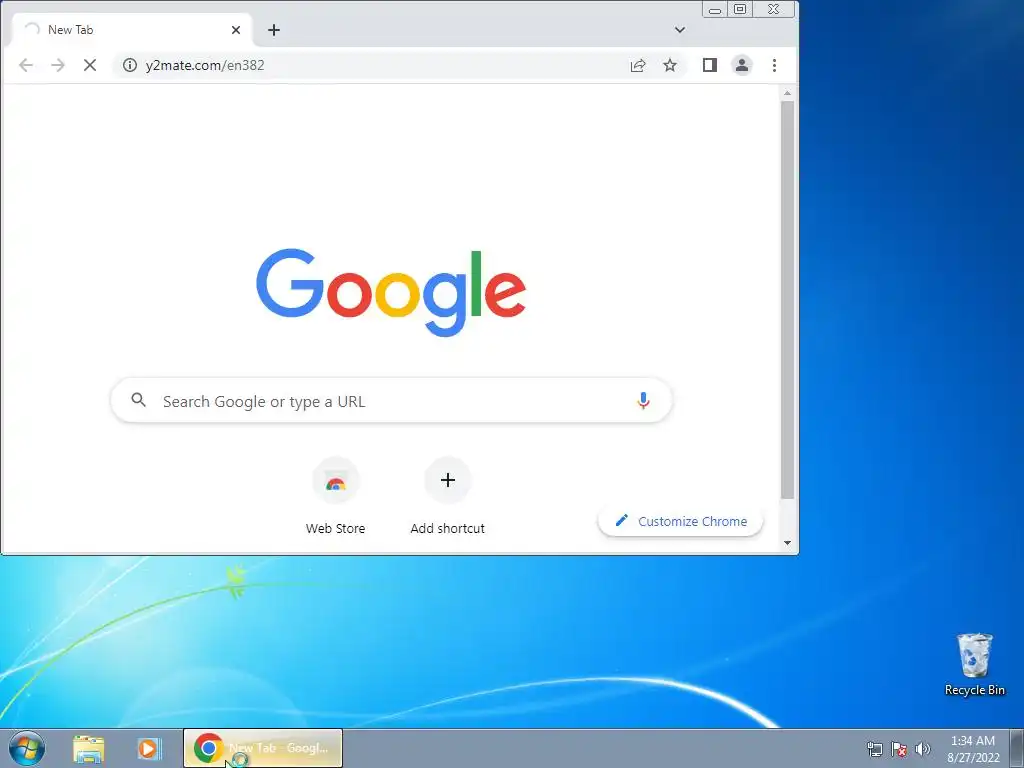Open the Windows Start menu
This screenshot has height=768, width=1024.
tap(26, 748)
